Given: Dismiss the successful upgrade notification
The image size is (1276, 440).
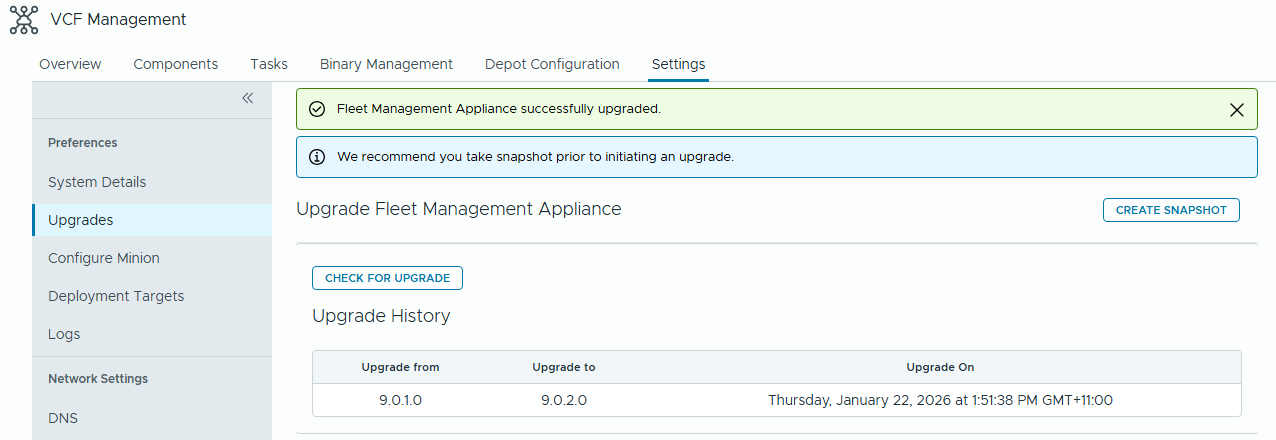Looking at the screenshot, I should click(x=1236, y=110).
